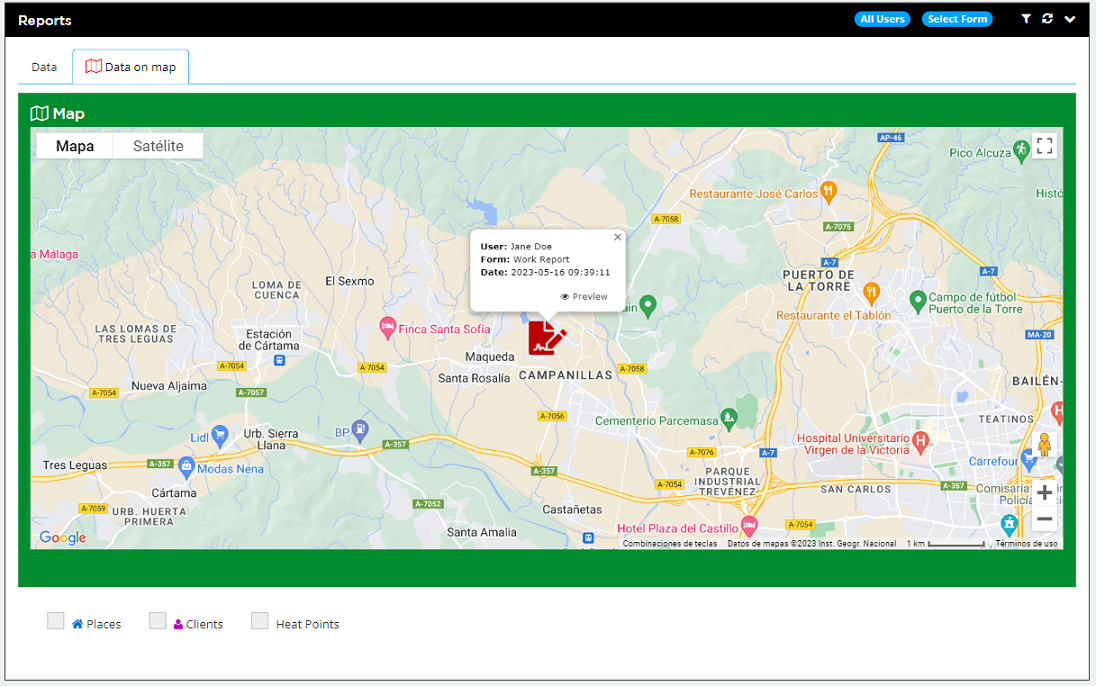Click the CAMPANILLAS map label
This screenshot has width=1096, height=686.
[x=565, y=376]
